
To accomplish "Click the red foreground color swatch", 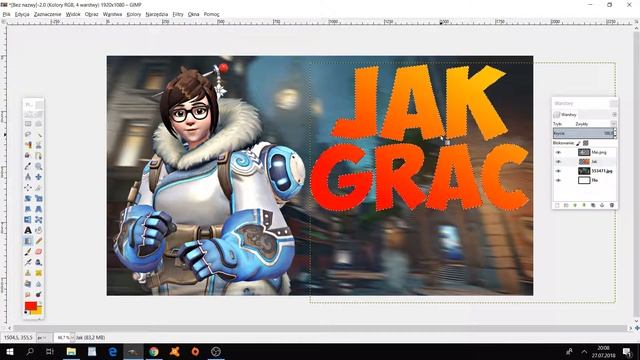I will click(30, 306).
